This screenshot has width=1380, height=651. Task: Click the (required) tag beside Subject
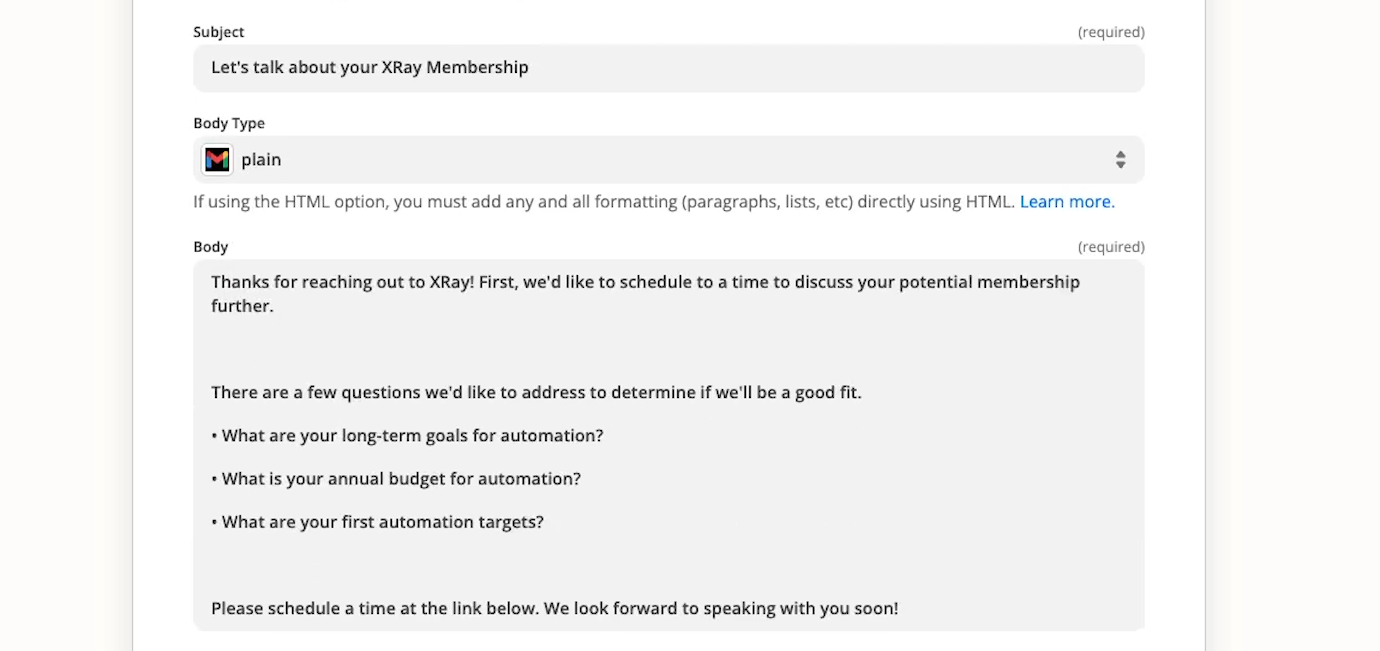pyautogui.click(x=1111, y=32)
